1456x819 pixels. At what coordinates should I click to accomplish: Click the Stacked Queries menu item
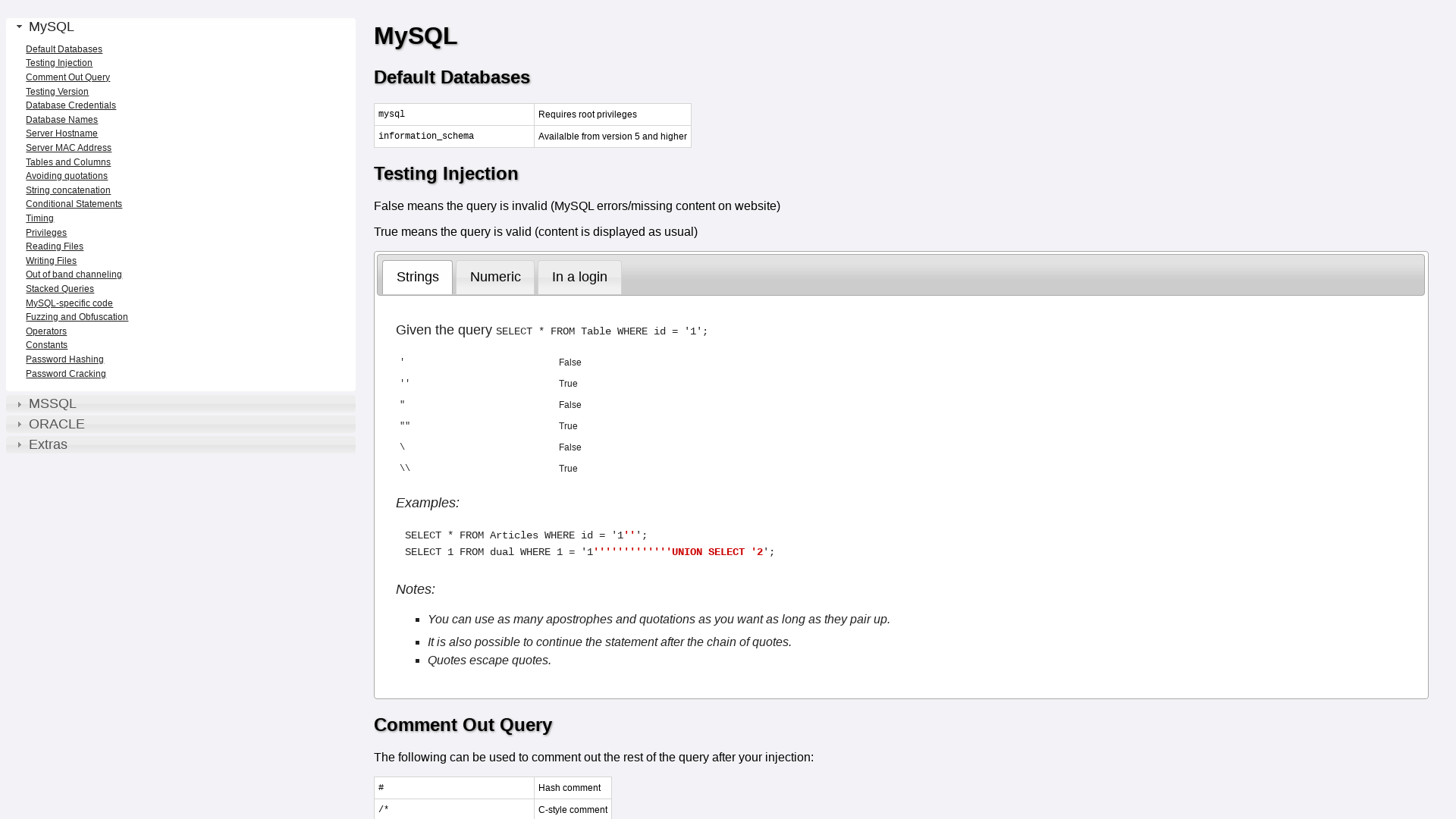(59, 289)
